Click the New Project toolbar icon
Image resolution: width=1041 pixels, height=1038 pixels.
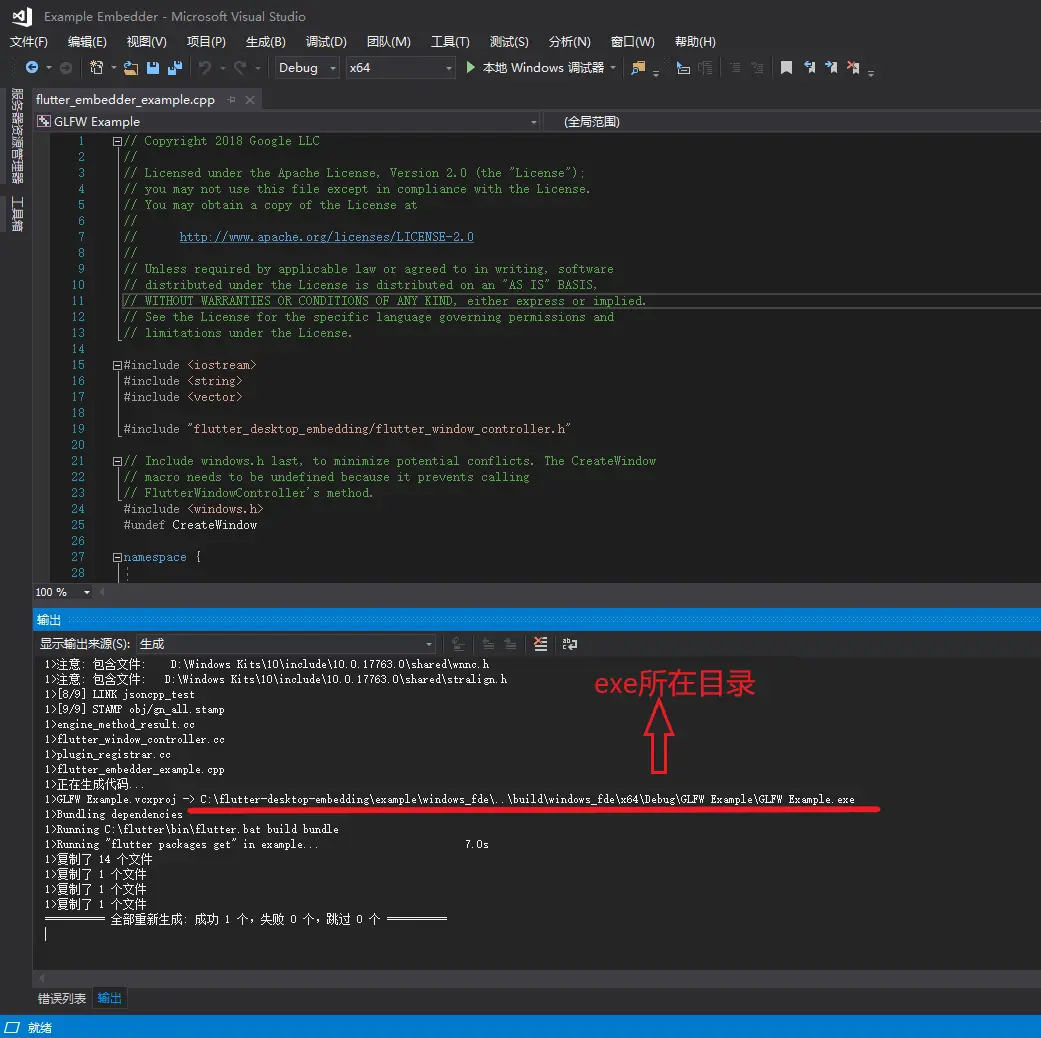96,67
